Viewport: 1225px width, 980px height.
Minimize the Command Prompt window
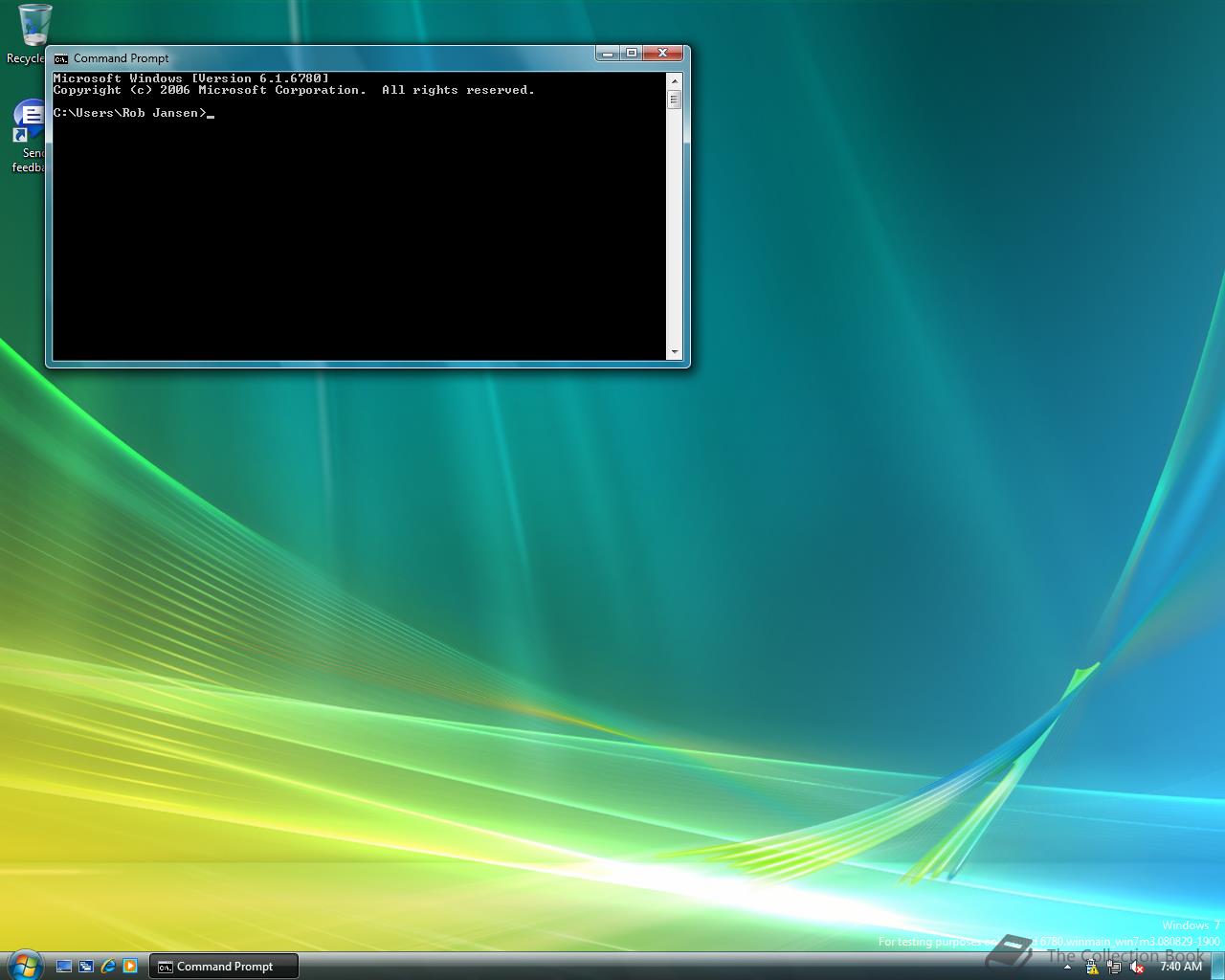click(607, 54)
